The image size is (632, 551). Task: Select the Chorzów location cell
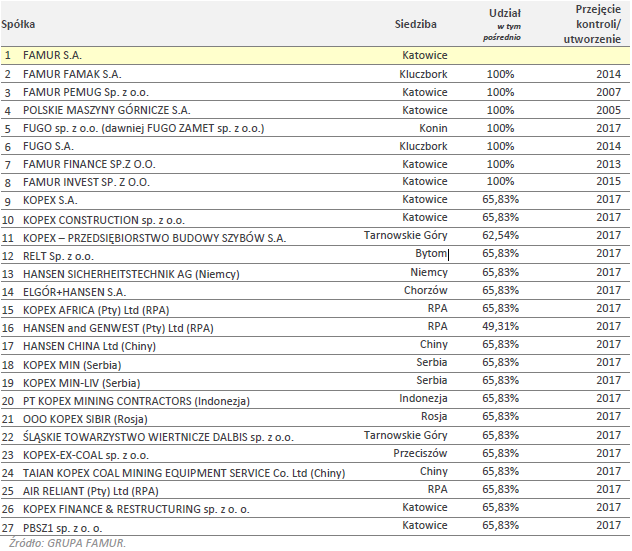click(426, 290)
